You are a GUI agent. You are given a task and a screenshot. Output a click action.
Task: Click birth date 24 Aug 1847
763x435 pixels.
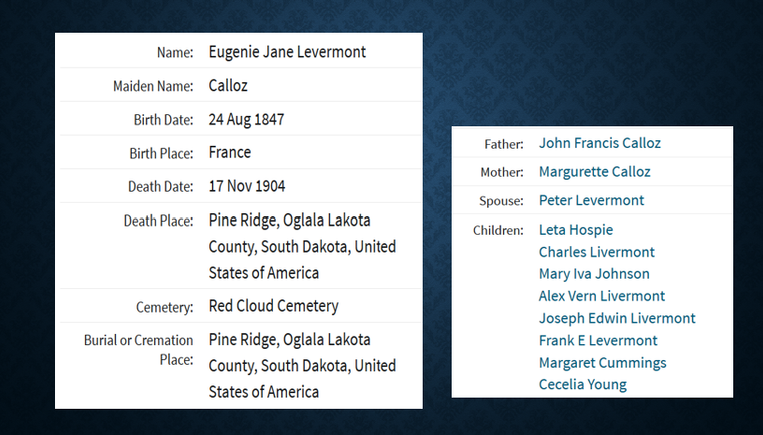(246, 119)
